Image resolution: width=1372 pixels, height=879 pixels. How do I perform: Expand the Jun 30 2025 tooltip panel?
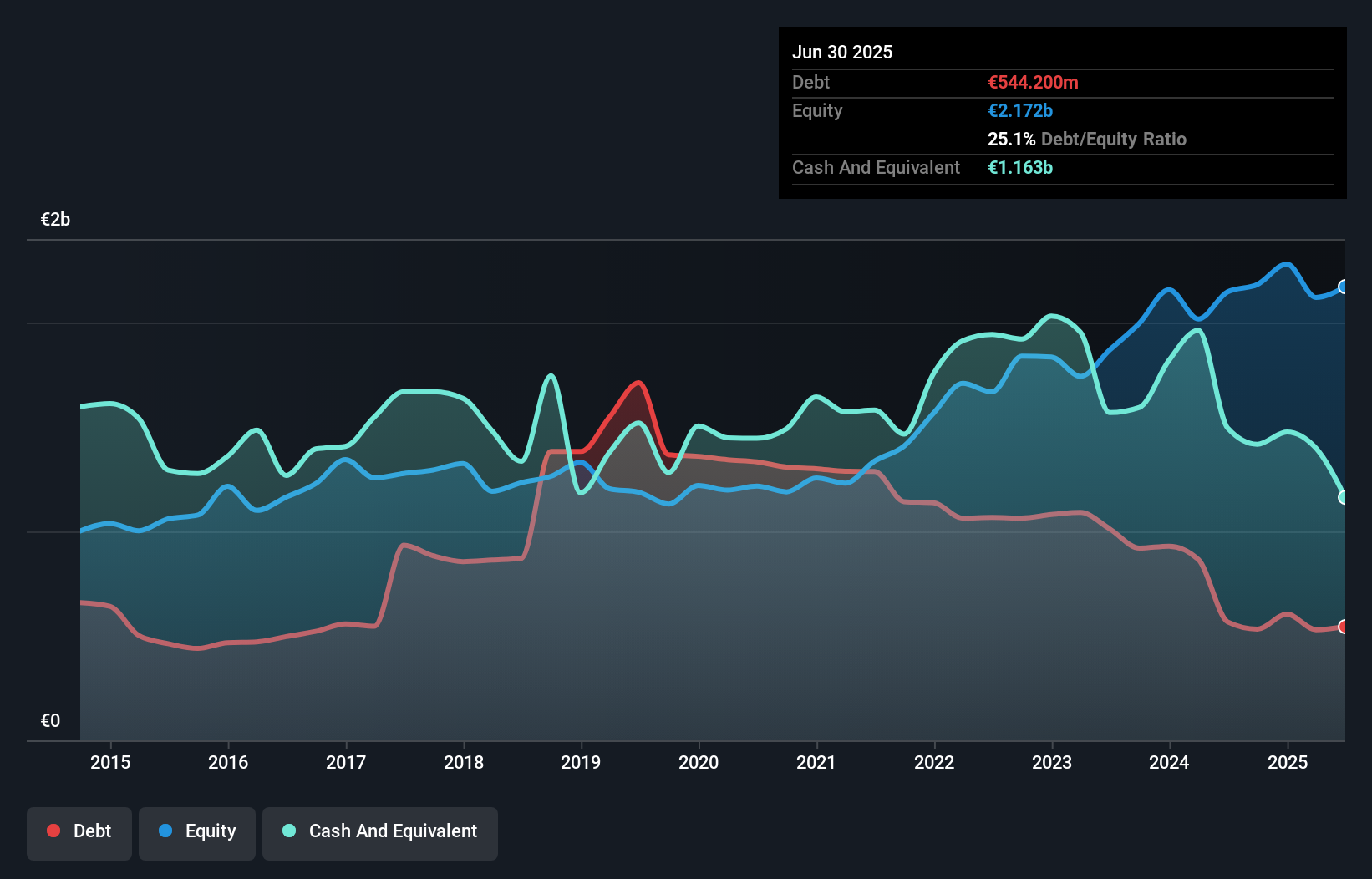pos(843,52)
